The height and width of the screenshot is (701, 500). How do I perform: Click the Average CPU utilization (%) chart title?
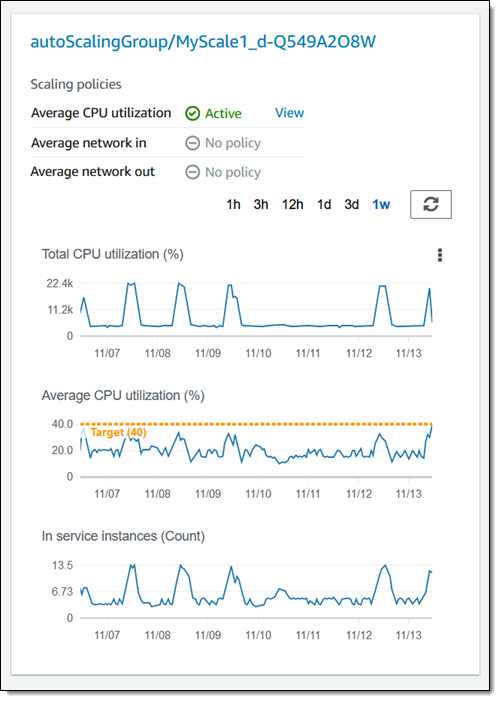123,396
